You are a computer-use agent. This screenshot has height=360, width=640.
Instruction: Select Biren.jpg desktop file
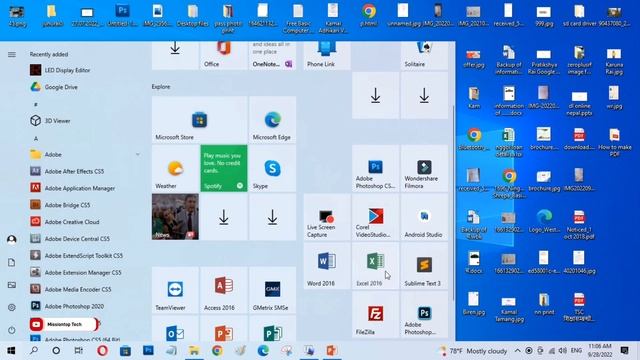click(473, 304)
